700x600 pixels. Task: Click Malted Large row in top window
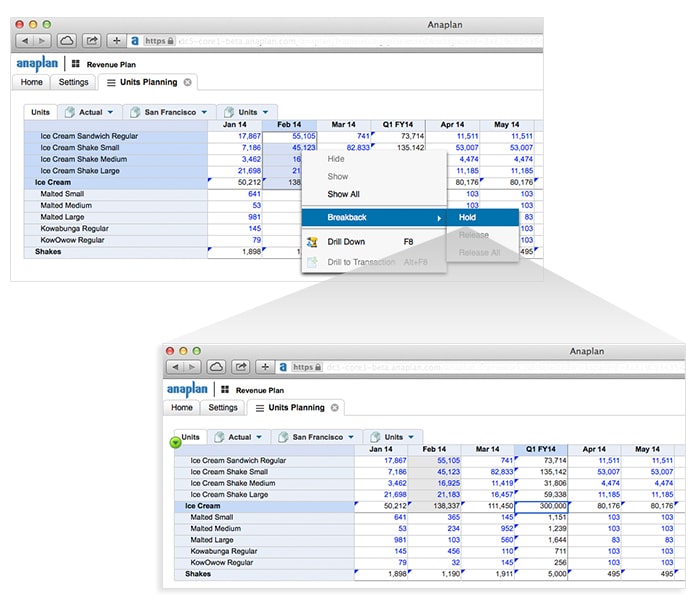(116, 217)
